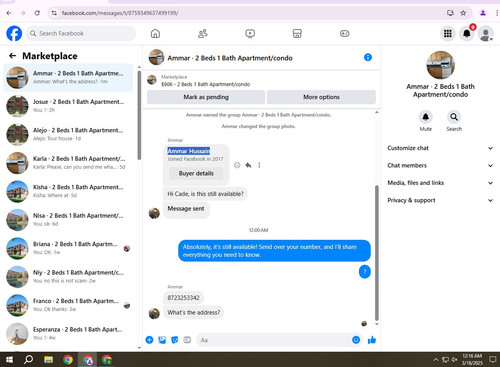Reply to the Ammar Hussain message
This screenshot has height=367, width=500.
click(x=248, y=165)
